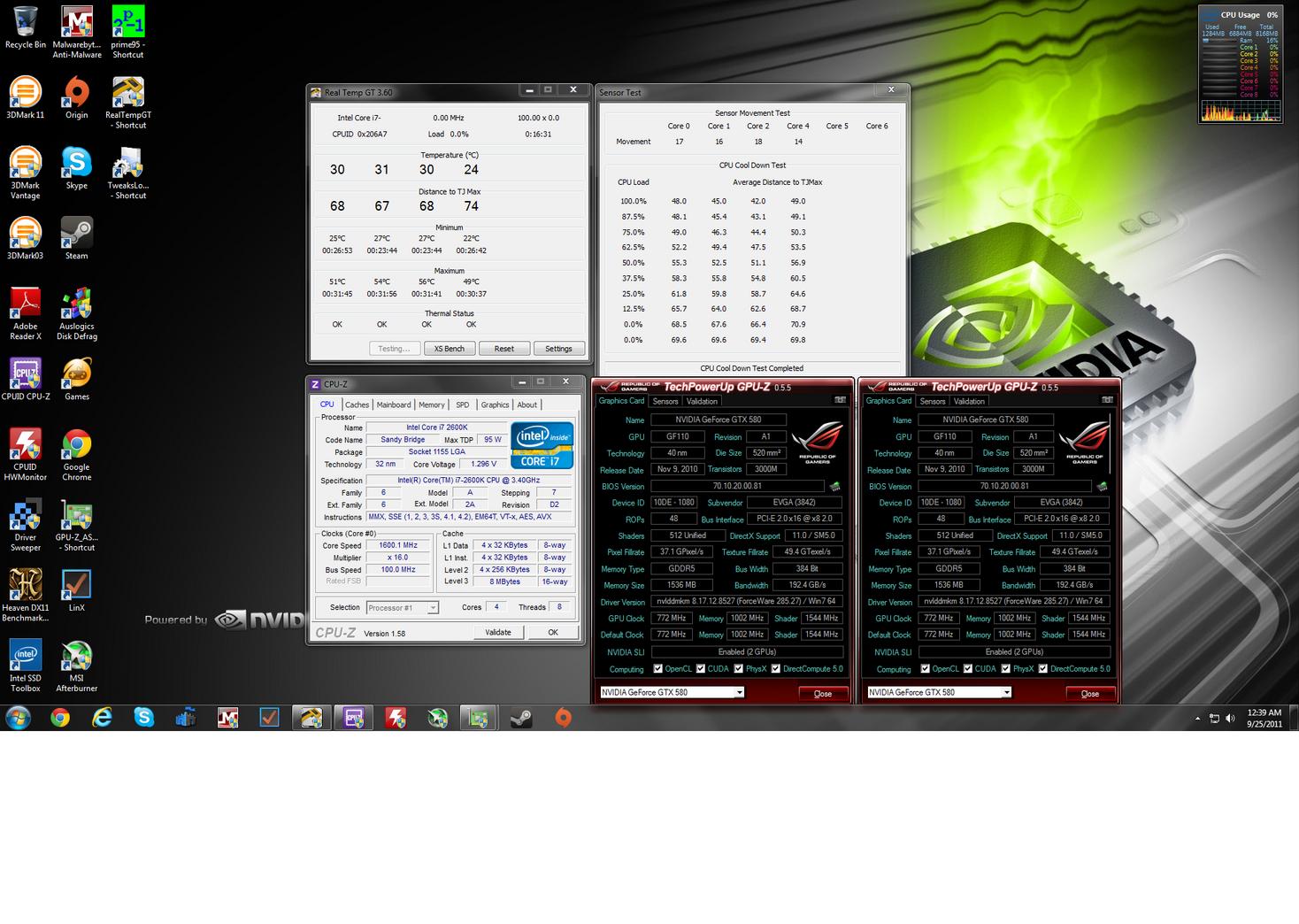Toggle OpenCL checkbox in right GPU-Z window
The height and width of the screenshot is (924, 1299).
click(x=925, y=668)
